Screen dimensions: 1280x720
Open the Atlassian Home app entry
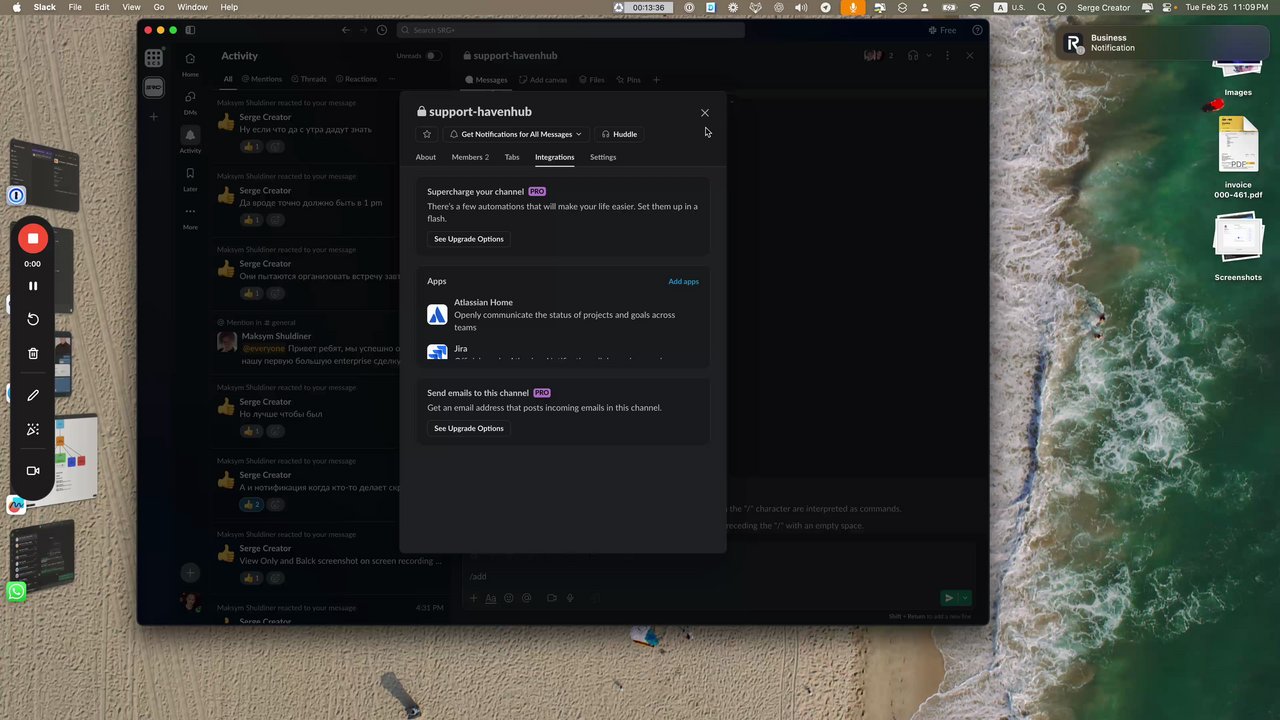(x=563, y=314)
